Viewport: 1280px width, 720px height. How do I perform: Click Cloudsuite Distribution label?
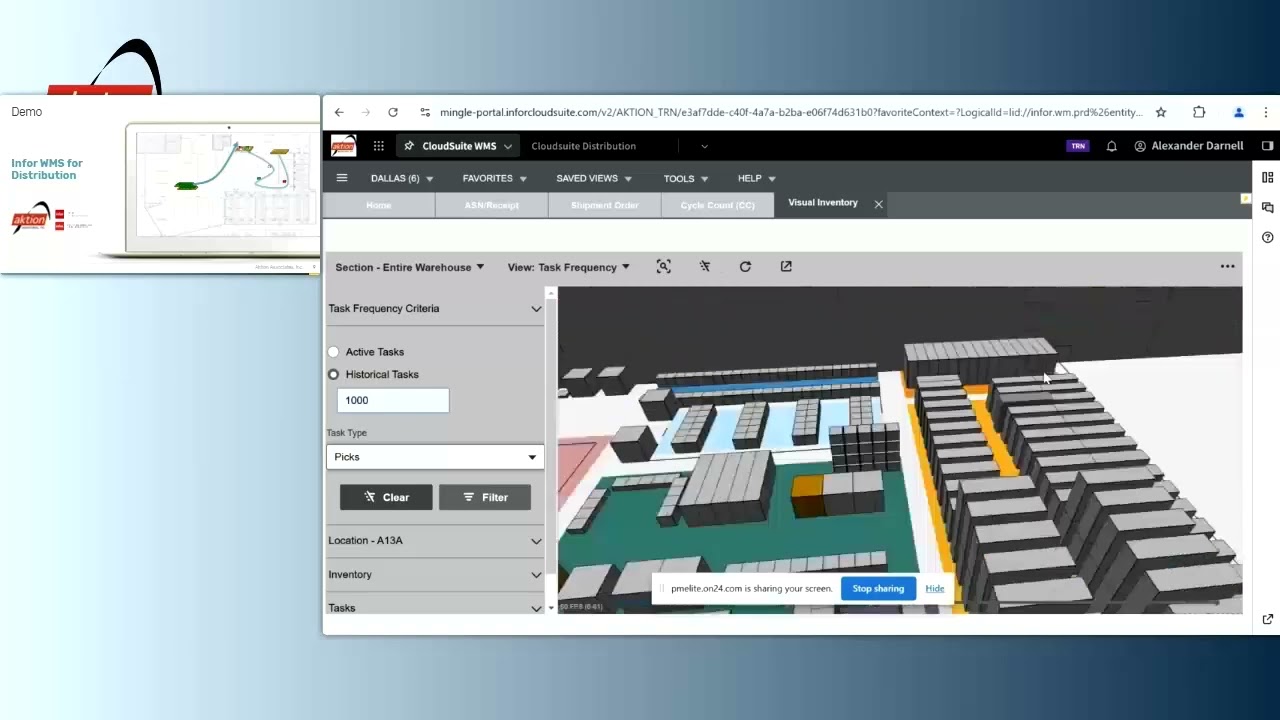tap(583, 146)
